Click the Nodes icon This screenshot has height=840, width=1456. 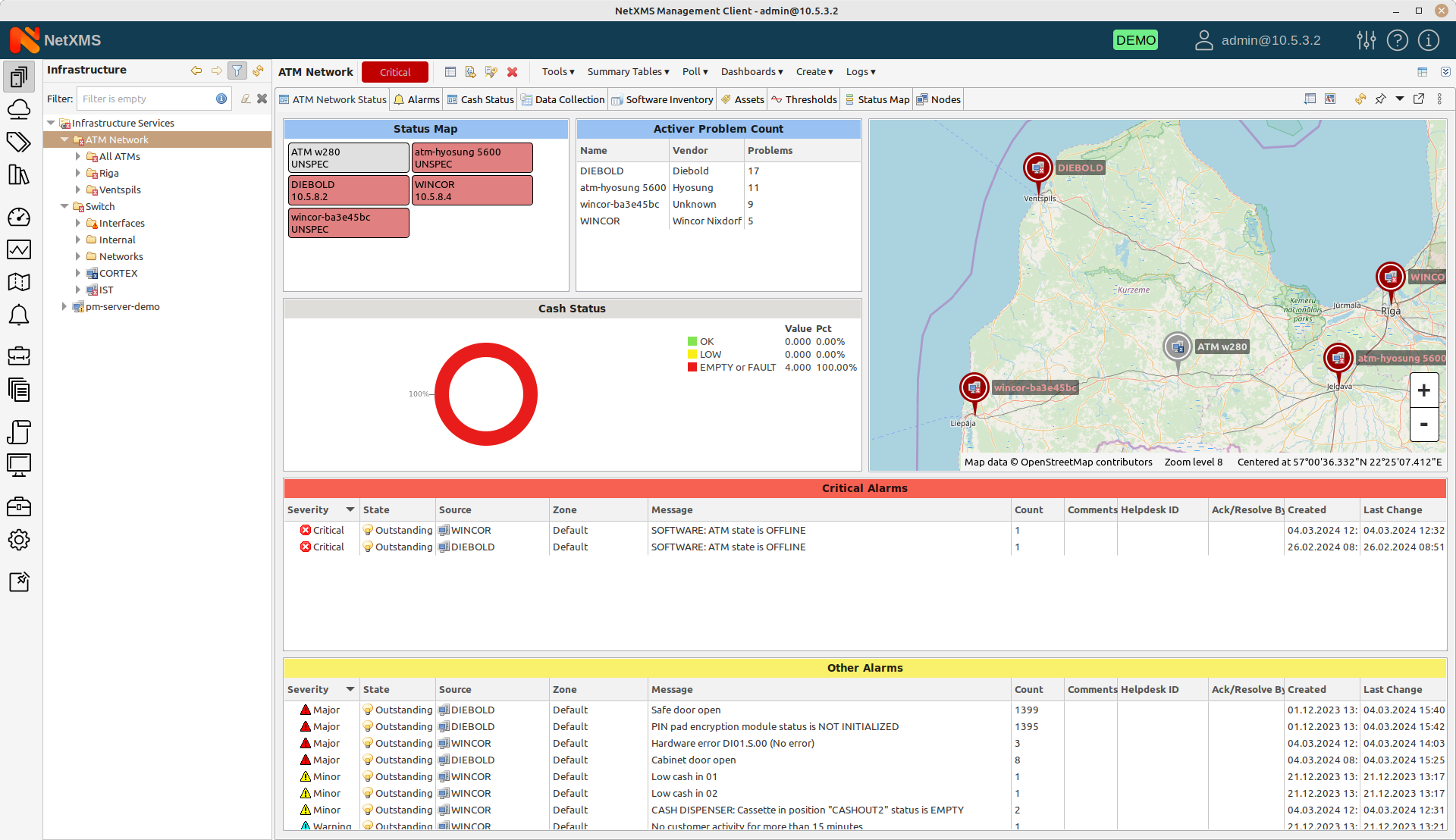click(923, 99)
